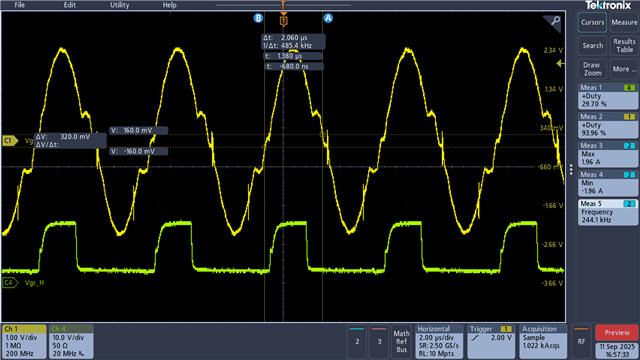
Task: Toggle channel 3 button on
Action: tap(379, 341)
